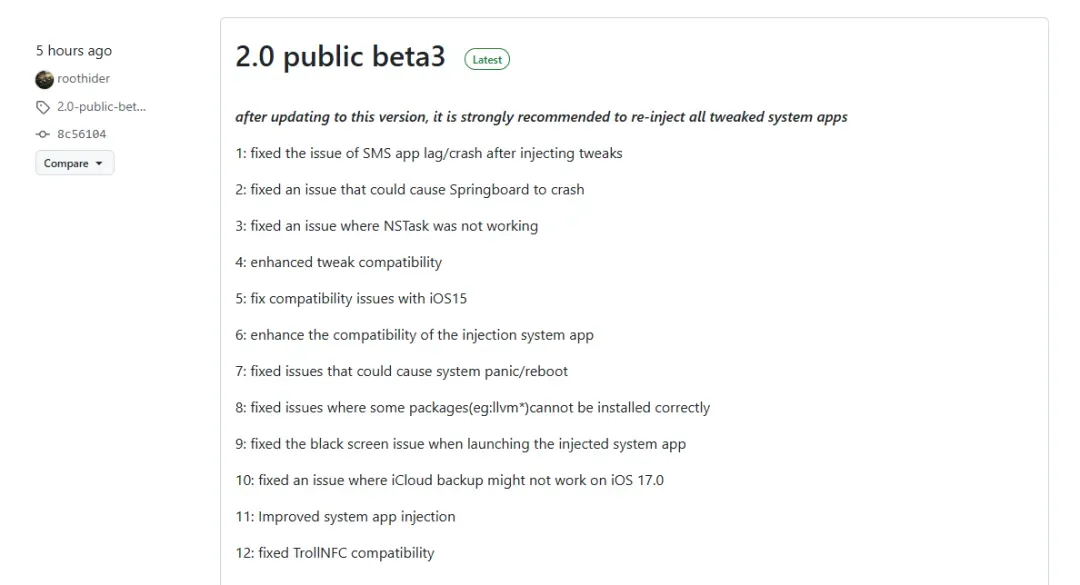Click the system panic/reboot fix line
The image size is (1080, 585).
pos(402,371)
